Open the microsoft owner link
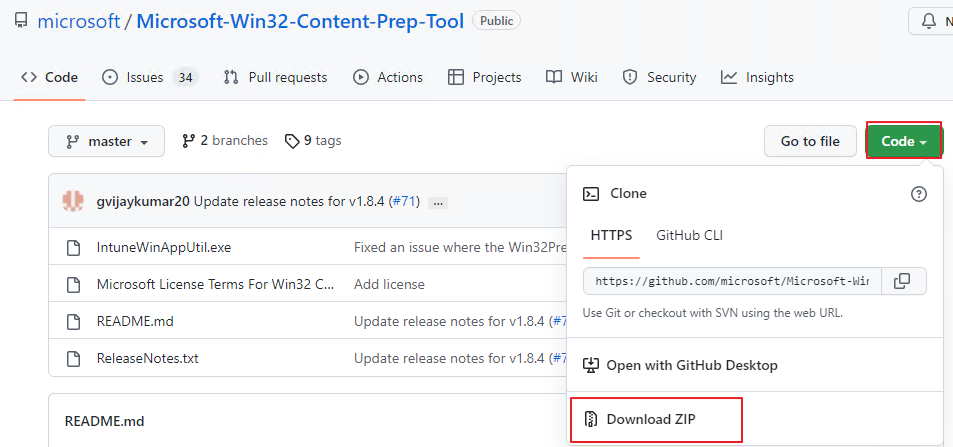953x447 pixels. click(79, 21)
